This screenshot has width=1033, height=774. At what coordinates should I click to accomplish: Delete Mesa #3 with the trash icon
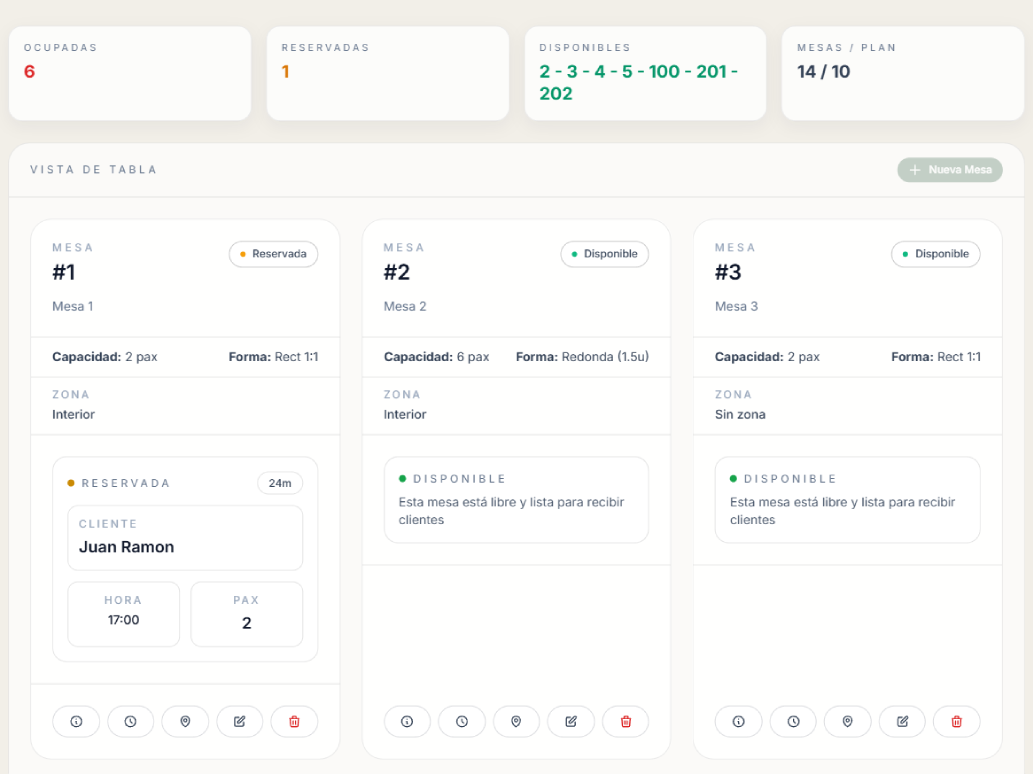(957, 721)
